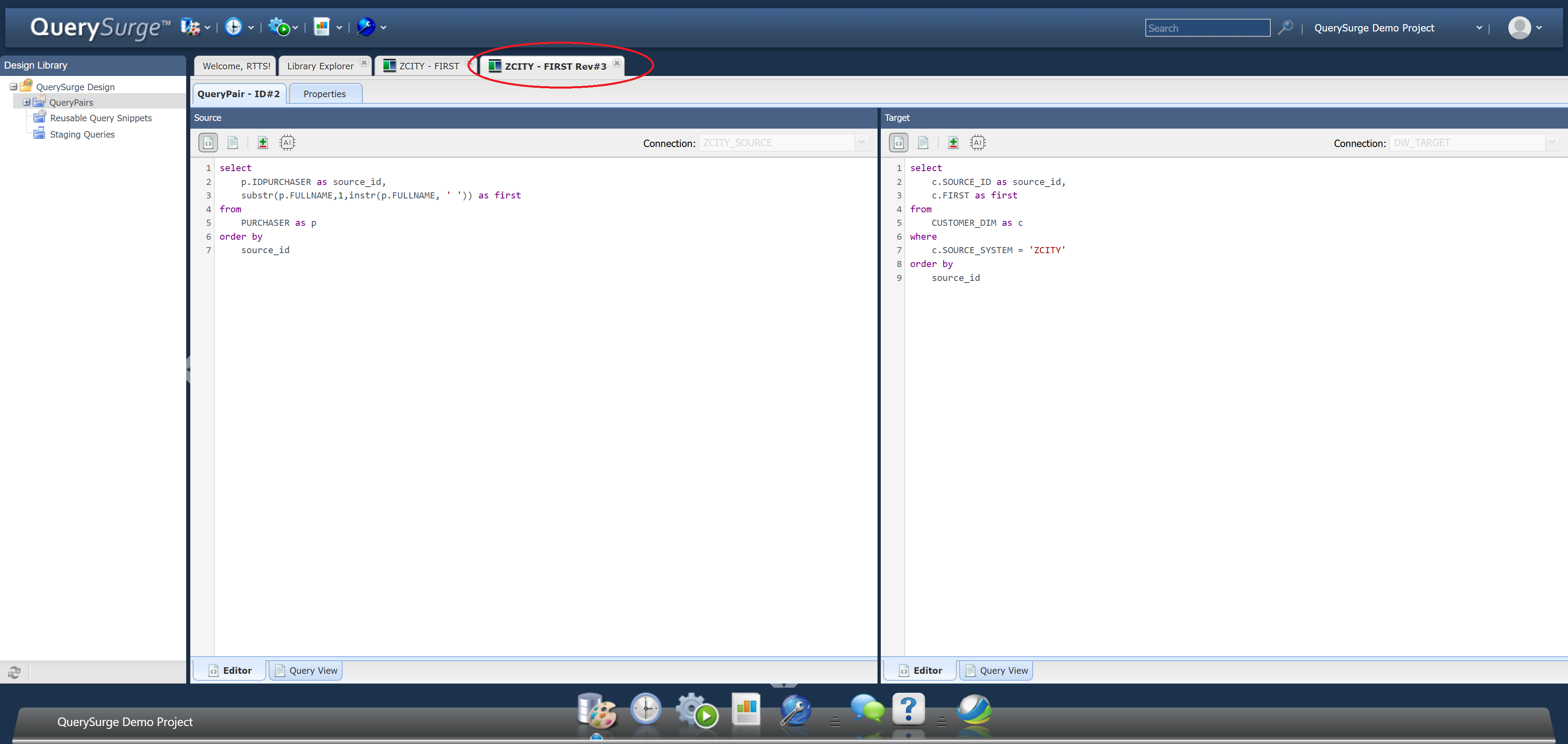1568x744 pixels.
Task: Click 'CUSTOMER_DIM as c' line in Target query
Action: point(977,223)
